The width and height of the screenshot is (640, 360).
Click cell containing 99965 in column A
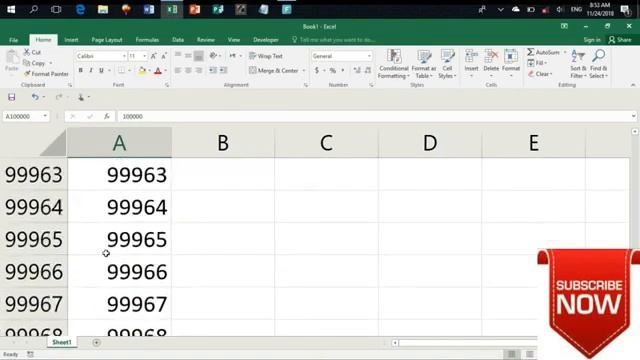pos(119,239)
